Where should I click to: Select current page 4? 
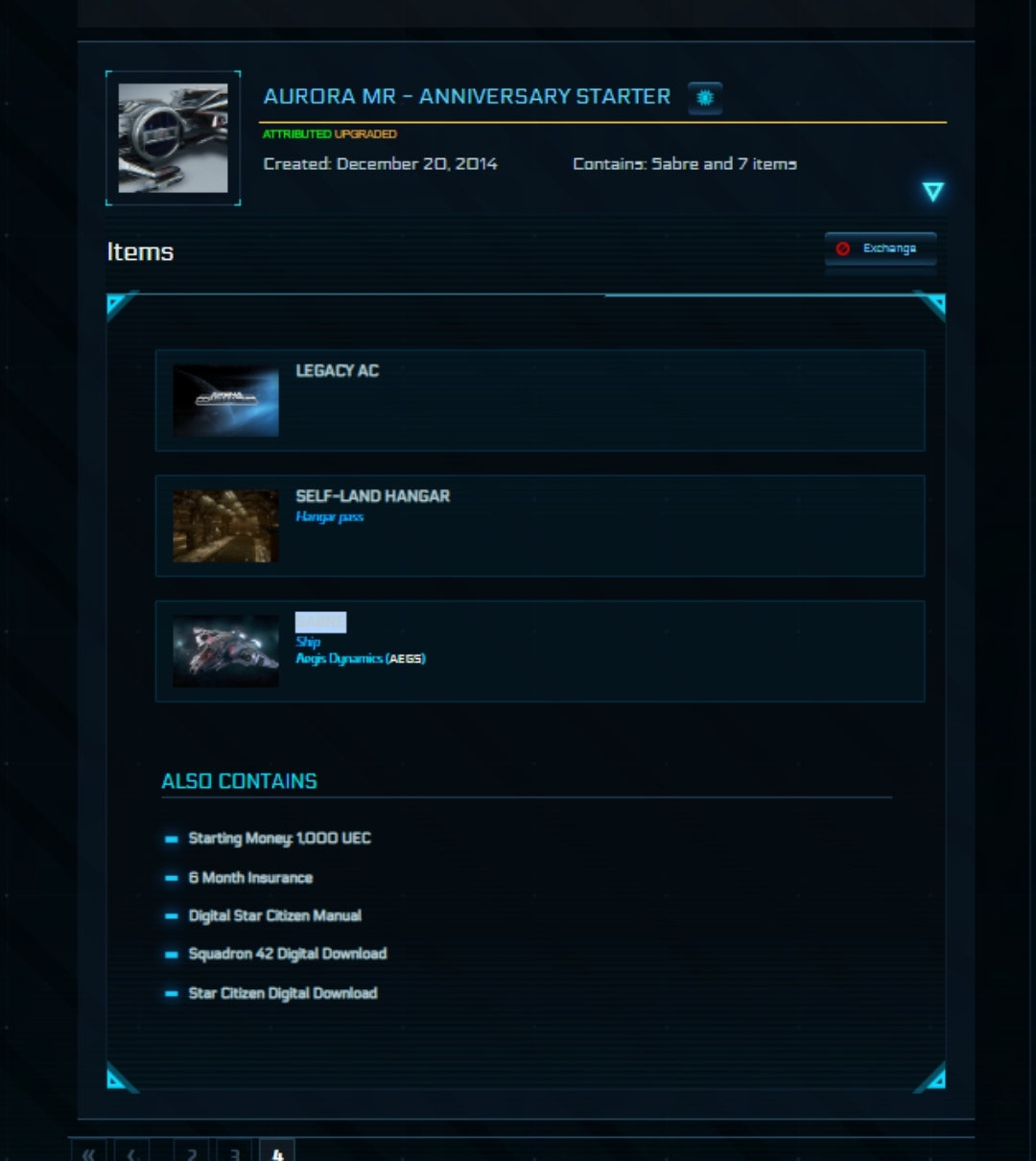(277, 1150)
